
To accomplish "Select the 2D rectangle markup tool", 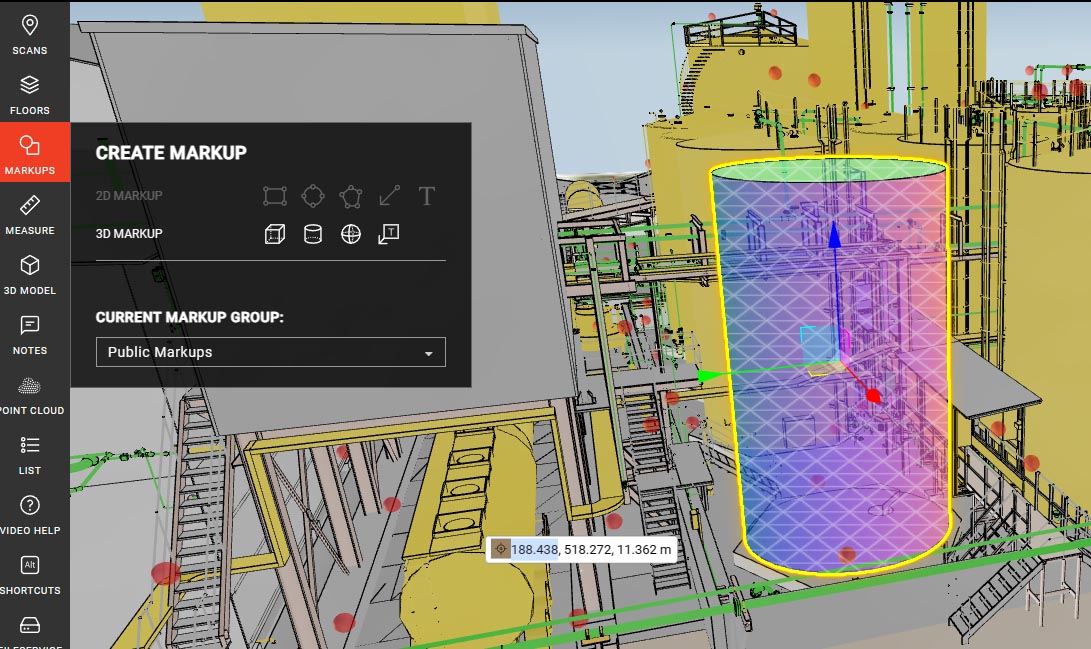I will pyautogui.click(x=274, y=197).
